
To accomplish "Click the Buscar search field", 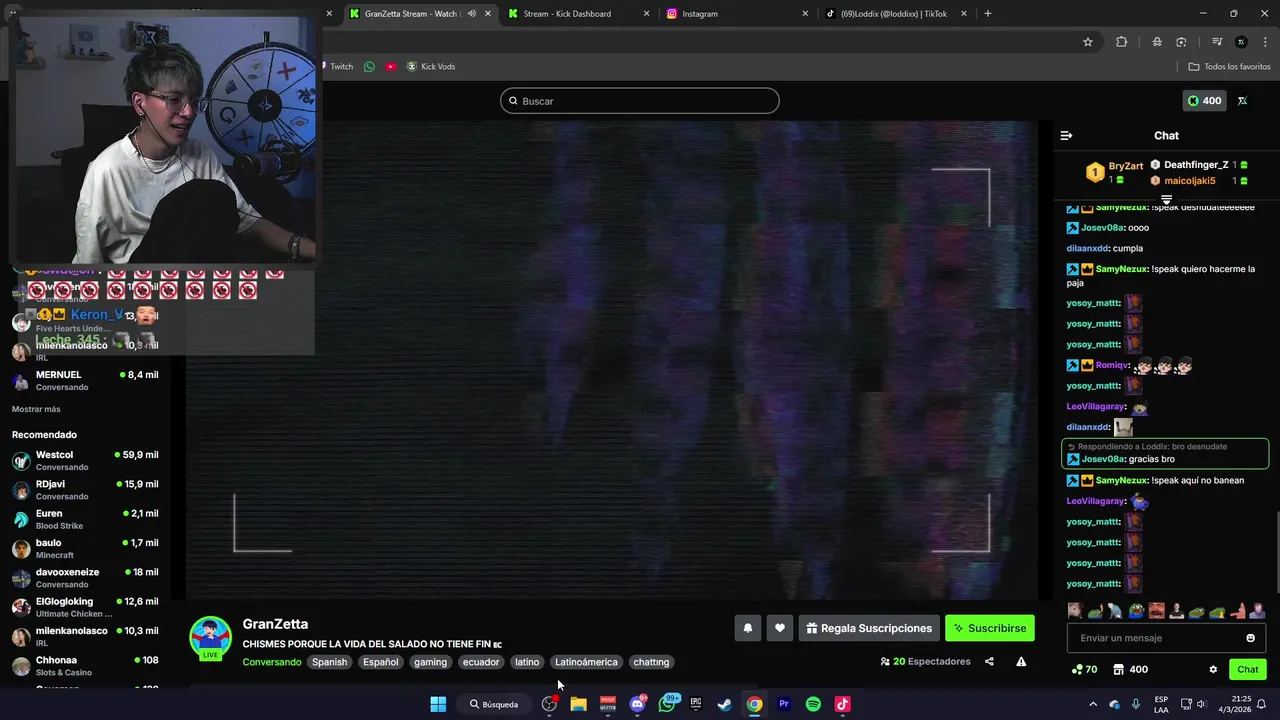I will tap(640, 101).
